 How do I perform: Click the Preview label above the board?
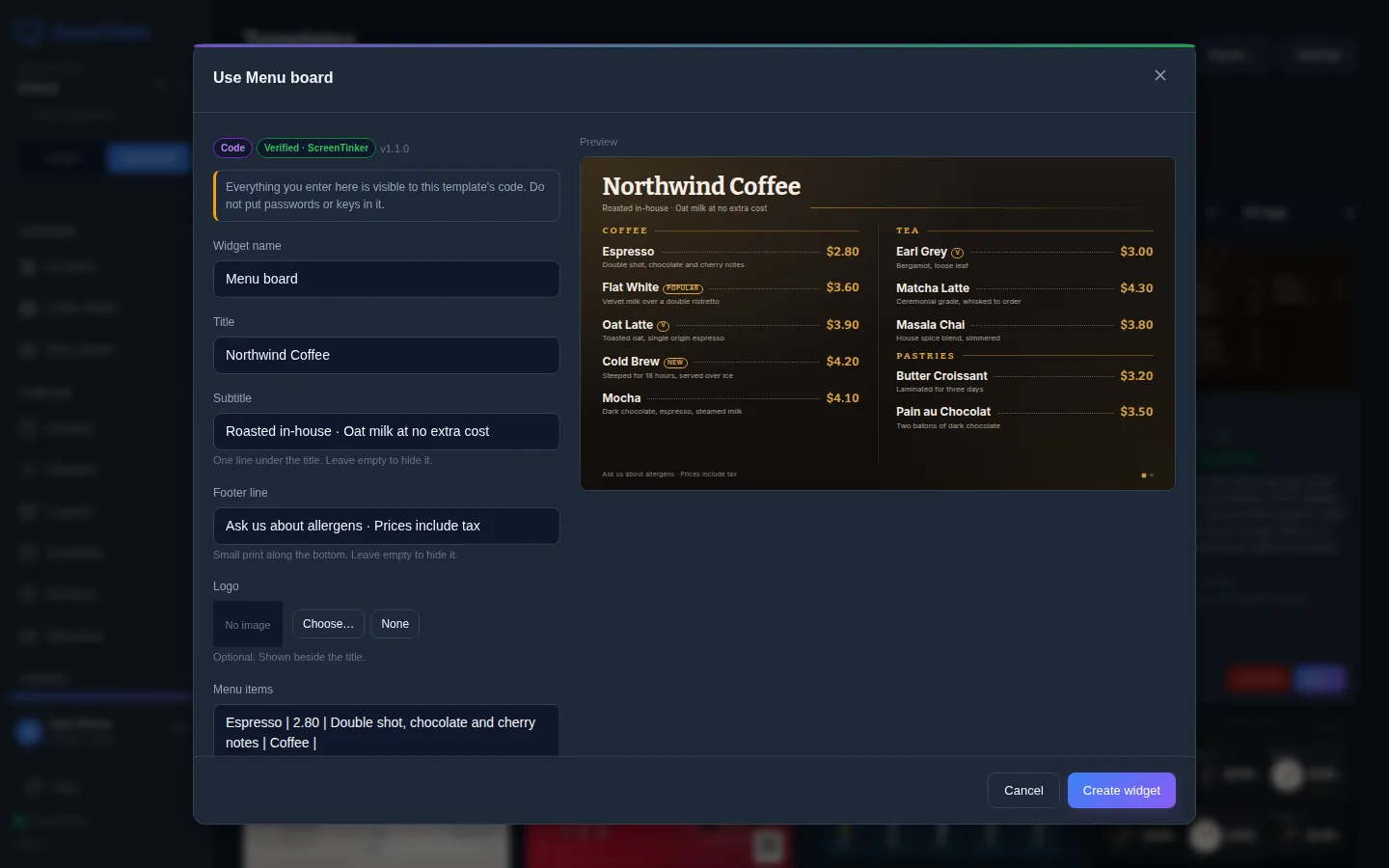click(x=598, y=142)
